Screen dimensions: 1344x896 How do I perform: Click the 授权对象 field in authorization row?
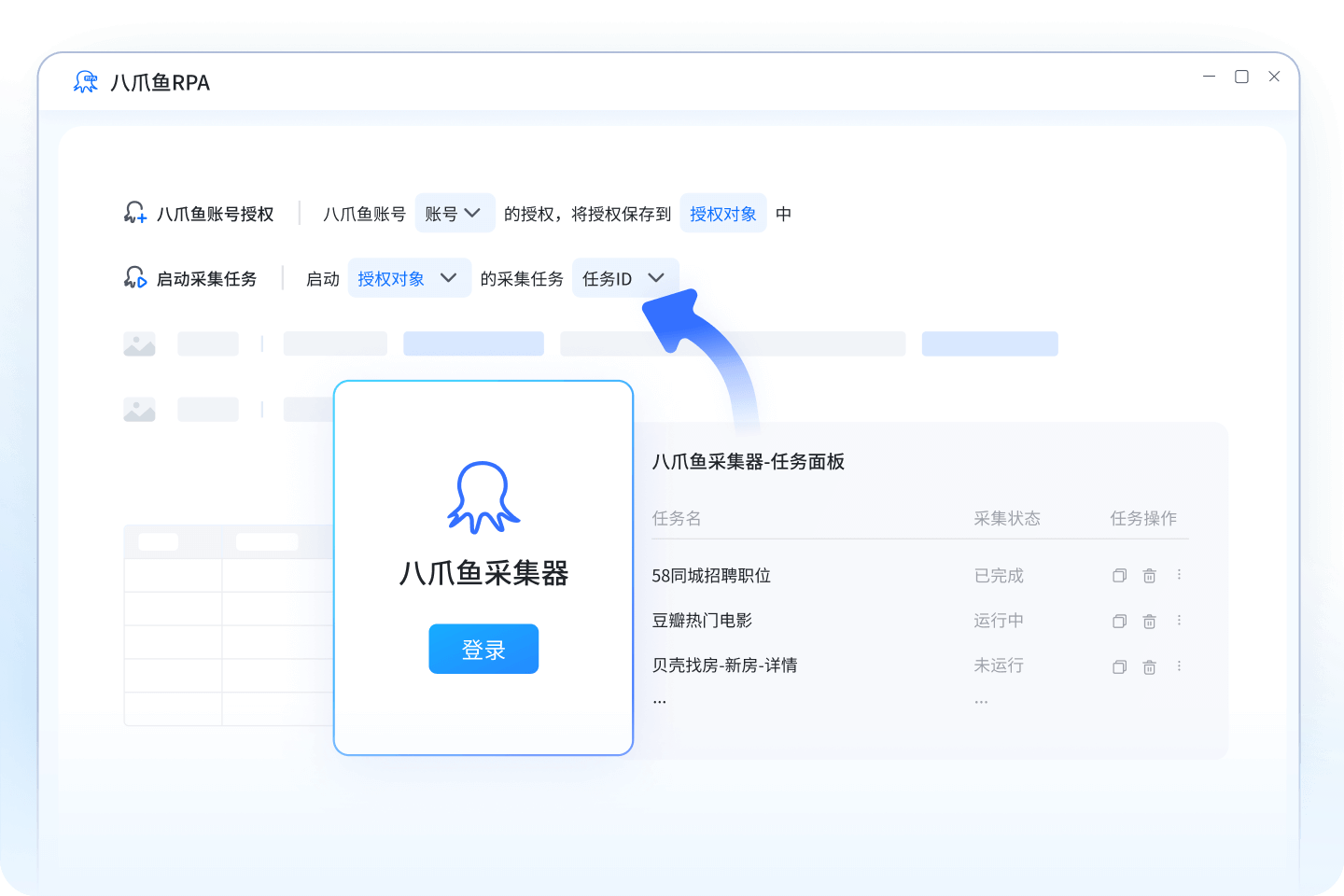[x=723, y=214]
